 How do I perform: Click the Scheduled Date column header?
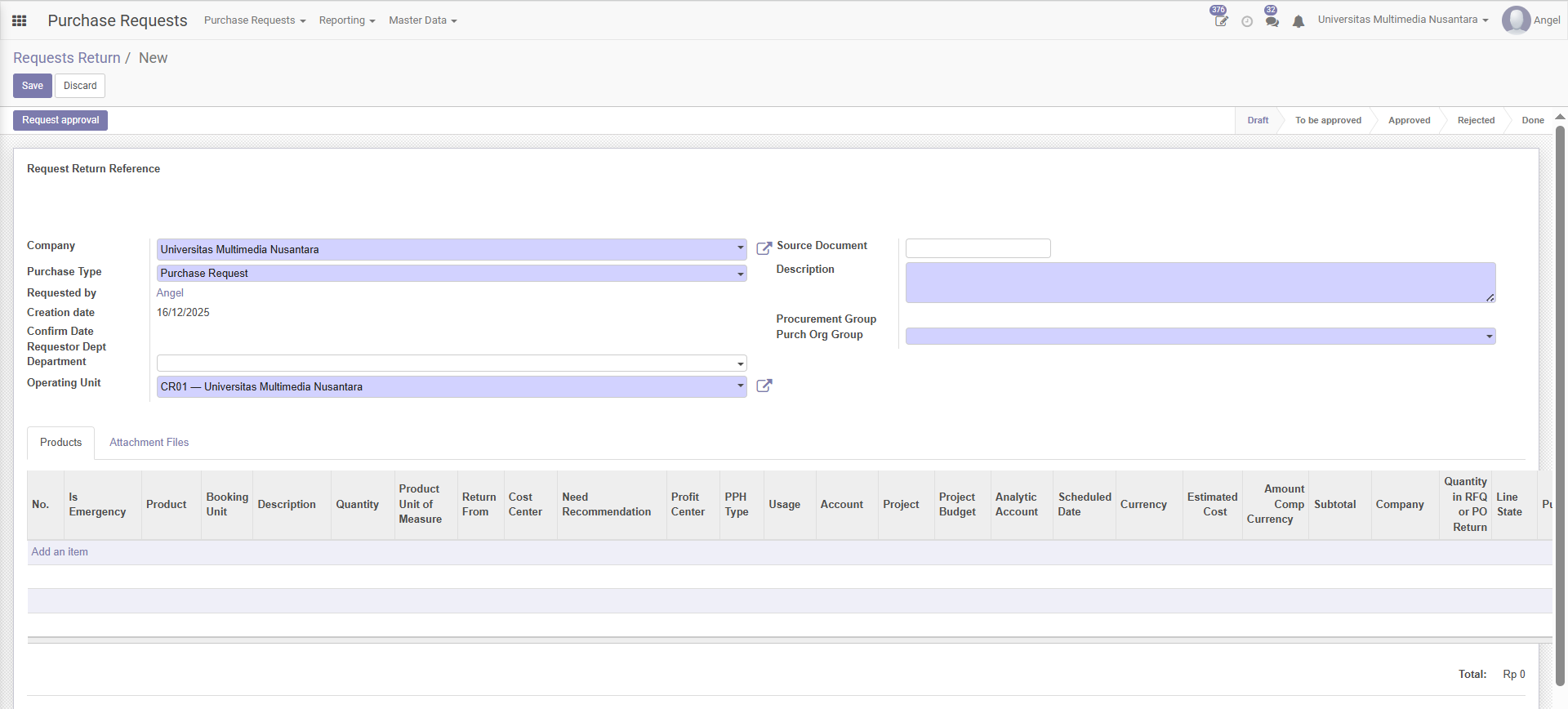coord(1085,505)
